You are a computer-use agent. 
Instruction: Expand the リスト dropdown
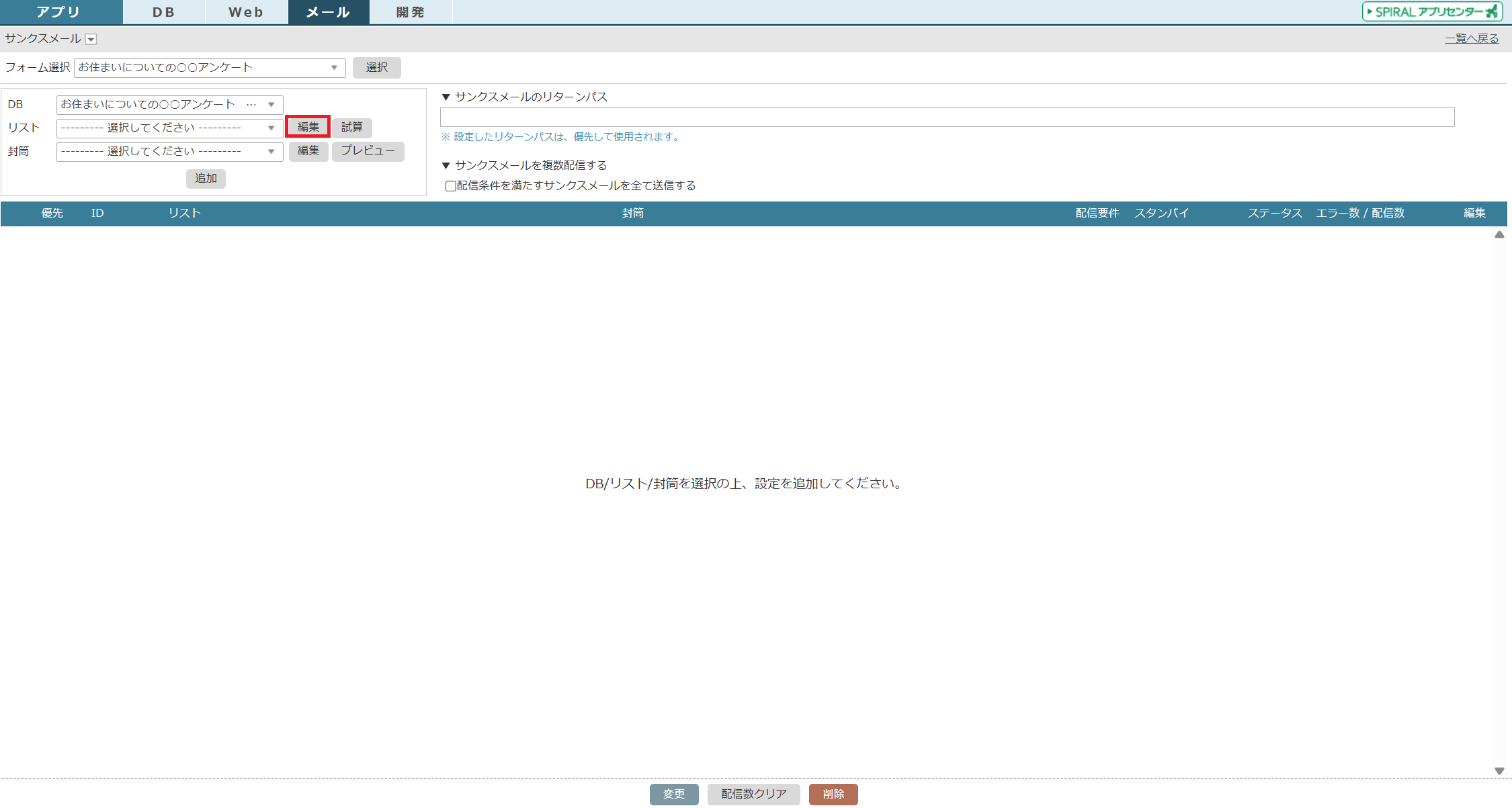(x=169, y=128)
